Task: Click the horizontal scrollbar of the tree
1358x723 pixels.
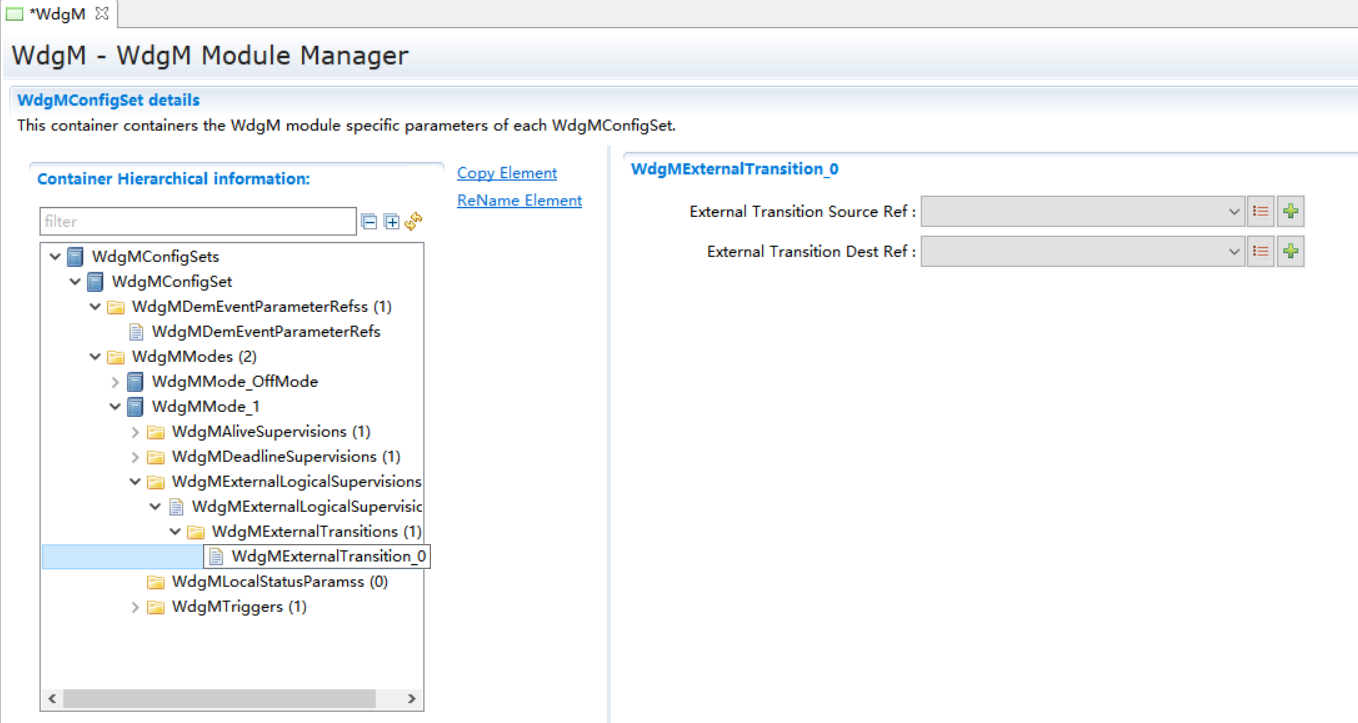Action: pyautogui.click(x=219, y=698)
